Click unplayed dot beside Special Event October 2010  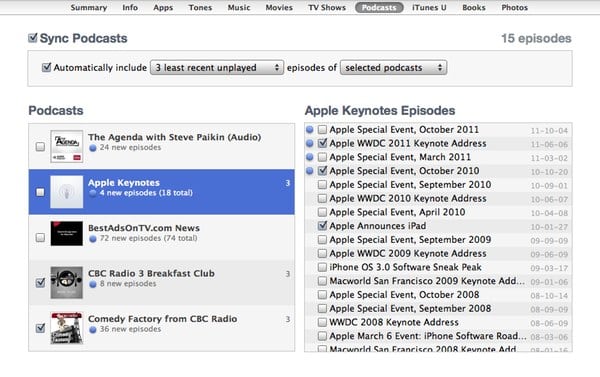(x=310, y=171)
